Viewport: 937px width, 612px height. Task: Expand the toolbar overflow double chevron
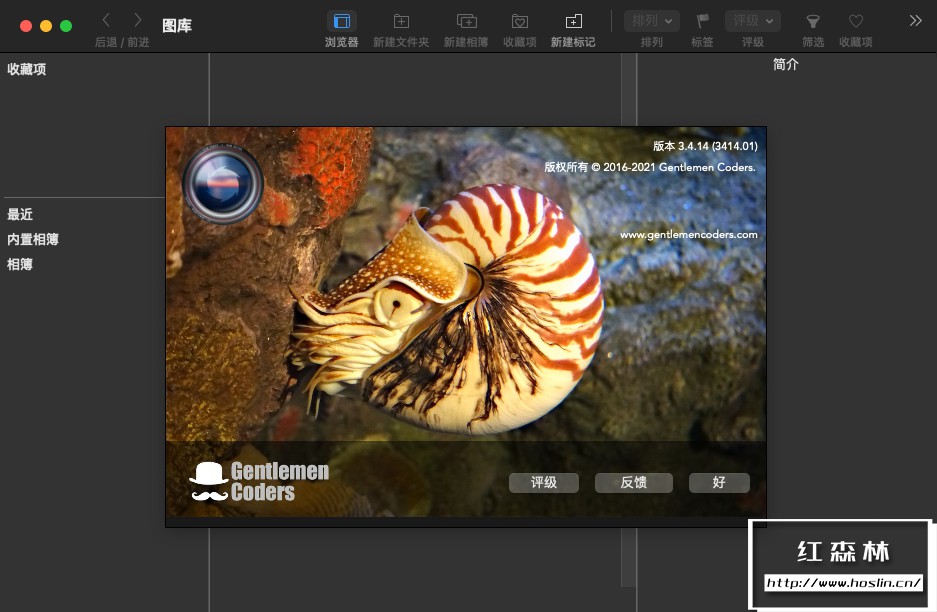tap(915, 20)
